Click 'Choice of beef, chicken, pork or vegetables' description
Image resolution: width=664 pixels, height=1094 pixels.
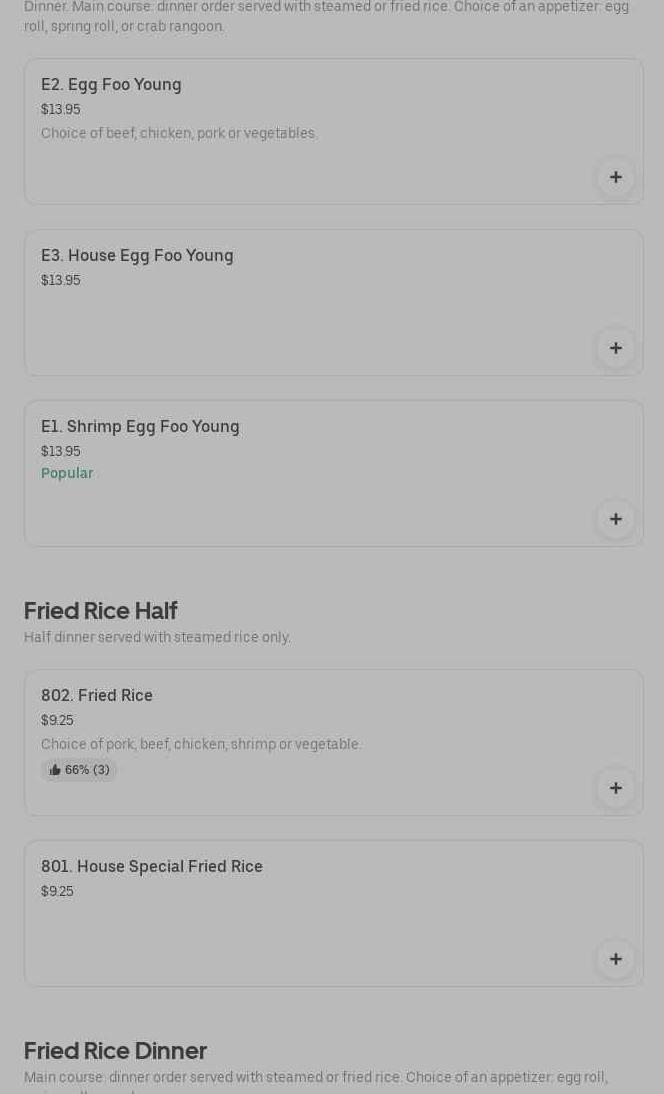pyautogui.click(x=179, y=133)
